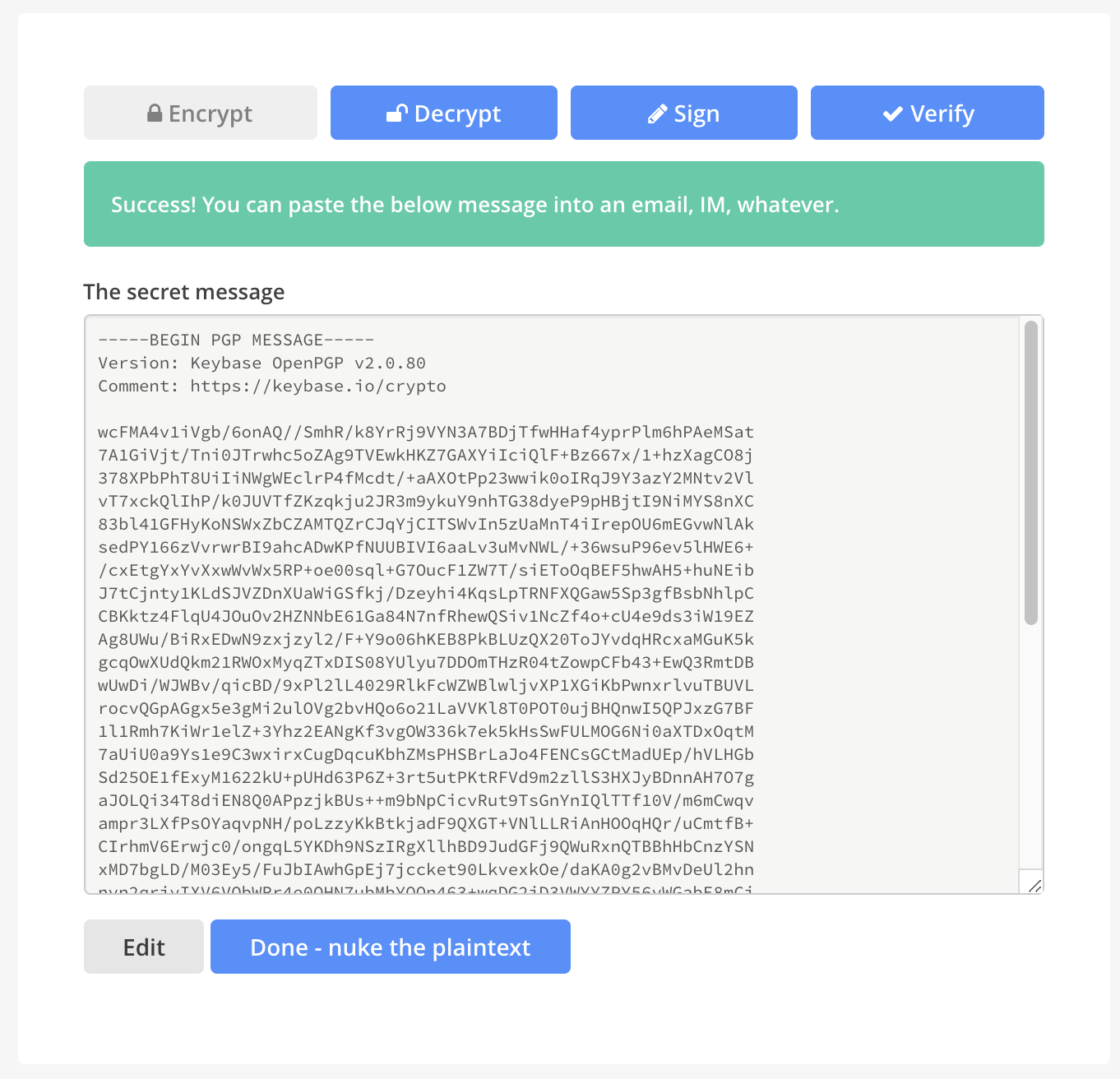The height and width of the screenshot is (1079, 1120).
Task: Click the Edit button
Action: click(x=143, y=947)
